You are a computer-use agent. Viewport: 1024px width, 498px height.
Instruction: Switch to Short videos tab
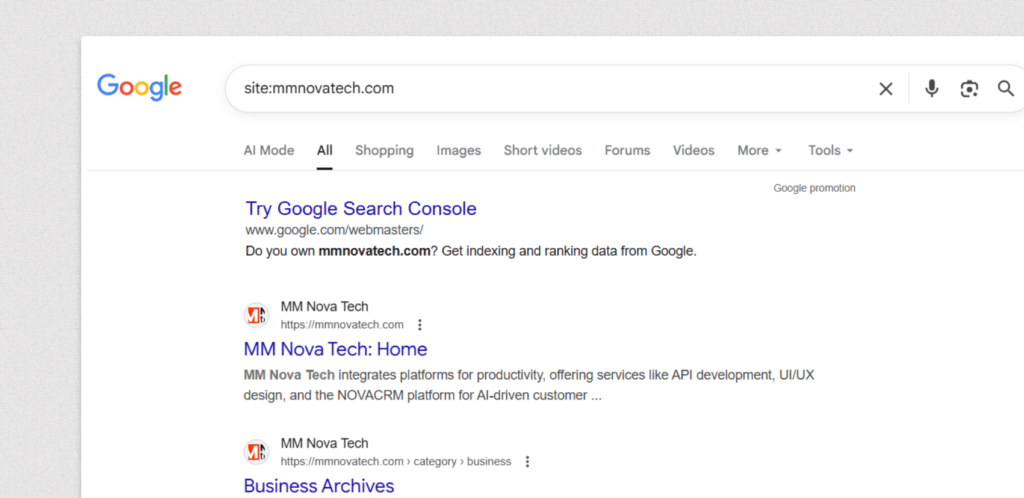click(x=542, y=150)
